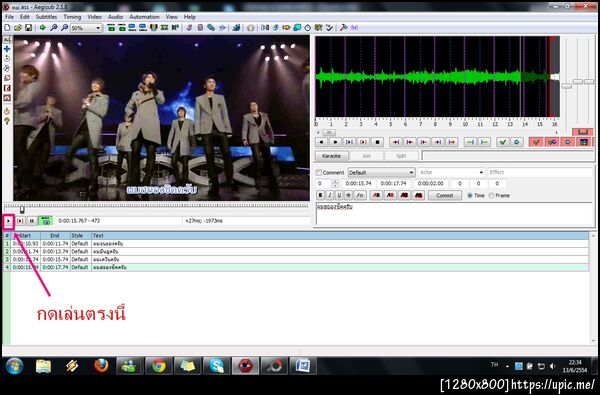Image resolution: width=600 pixels, height=395 pixels.
Task: Click the play current line video button
Action: pyautogui.click(x=20, y=221)
